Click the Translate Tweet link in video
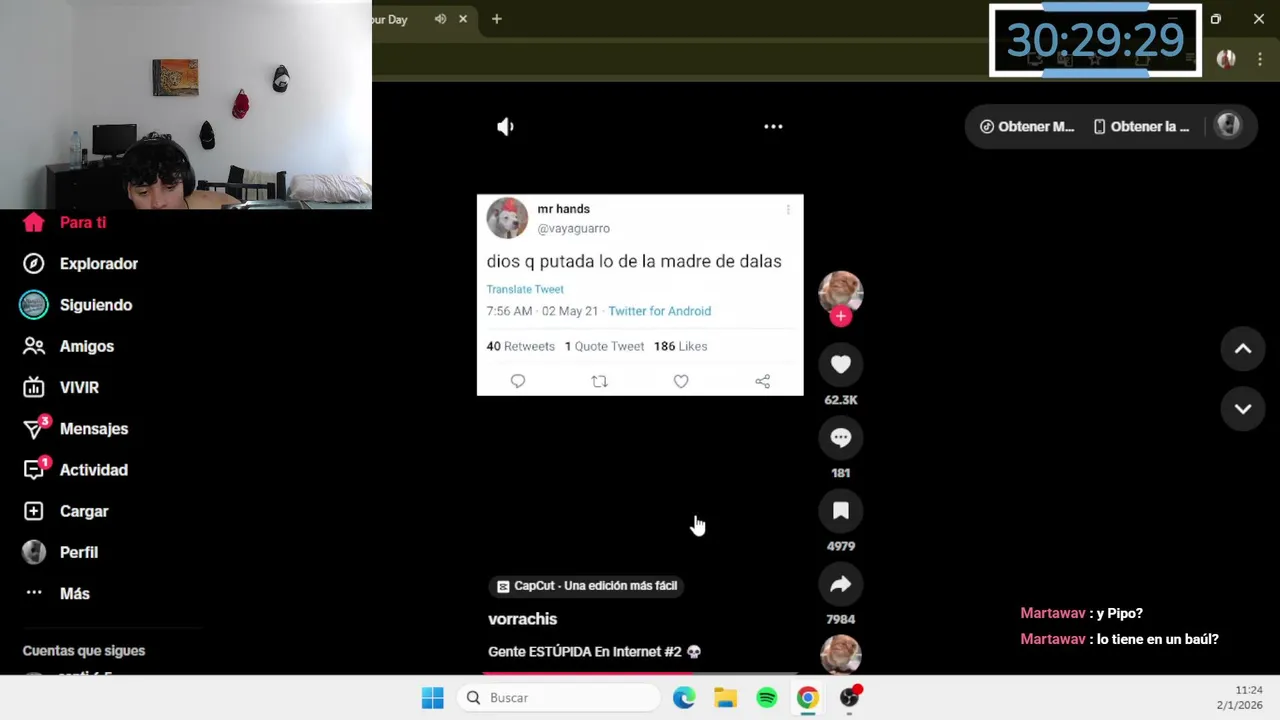The height and width of the screenshot is (720, 1280). pos(525,289)
